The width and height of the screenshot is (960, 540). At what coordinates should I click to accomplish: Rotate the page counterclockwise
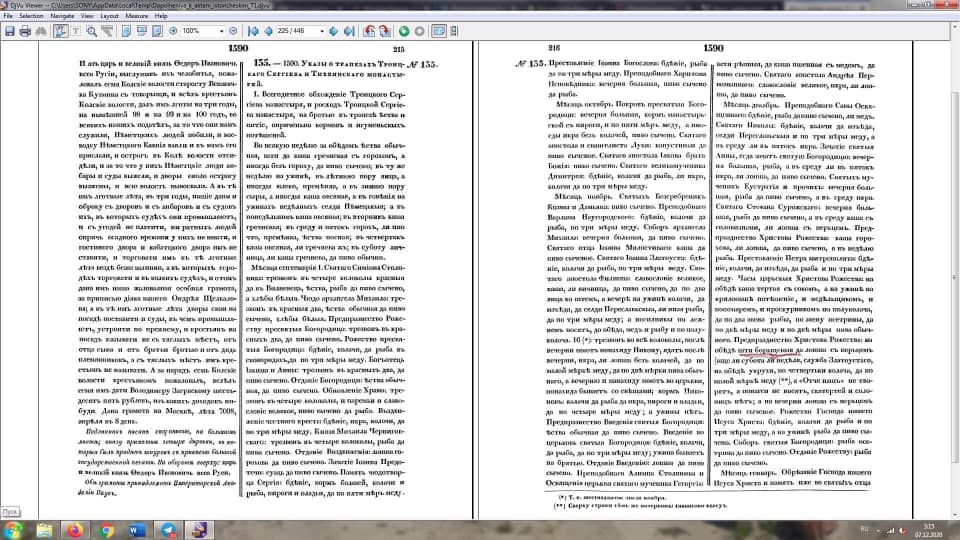click(369, 31)
